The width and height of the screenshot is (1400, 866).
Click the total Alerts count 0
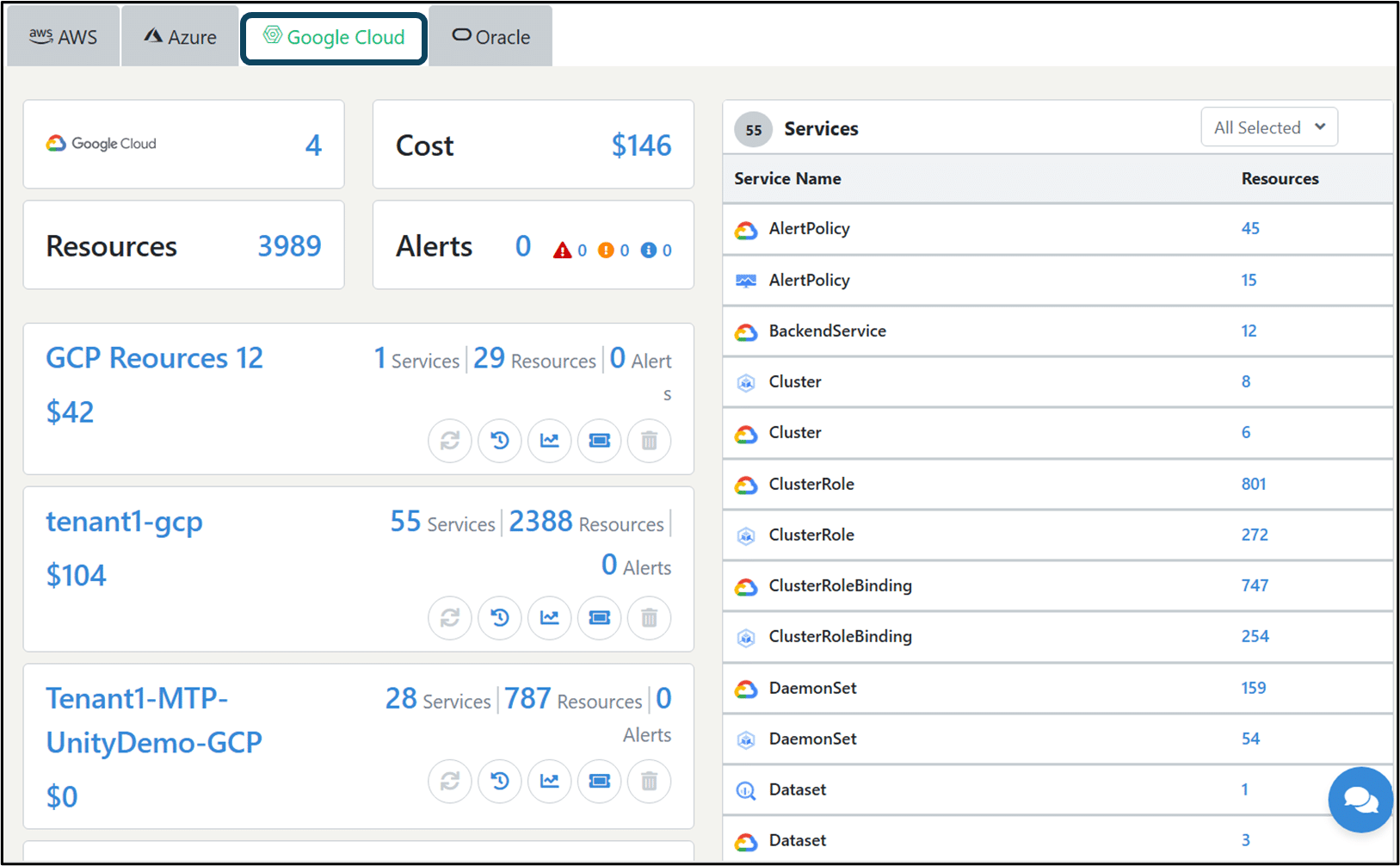(x=523, y=246)
